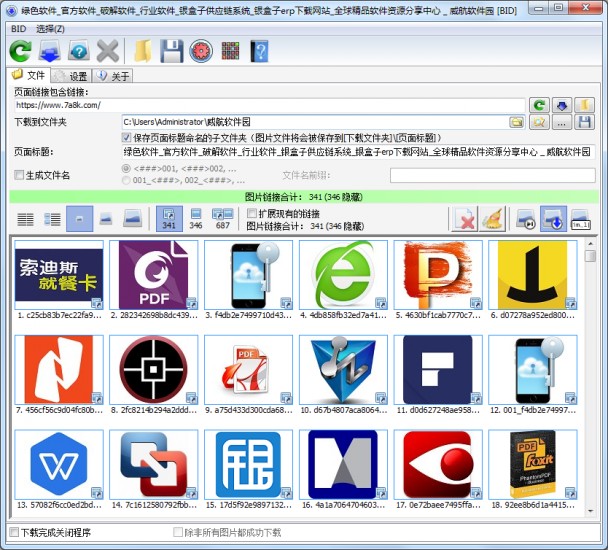
Task: Click the floppy disk save toolbar icon
Action: pos(171,50)
